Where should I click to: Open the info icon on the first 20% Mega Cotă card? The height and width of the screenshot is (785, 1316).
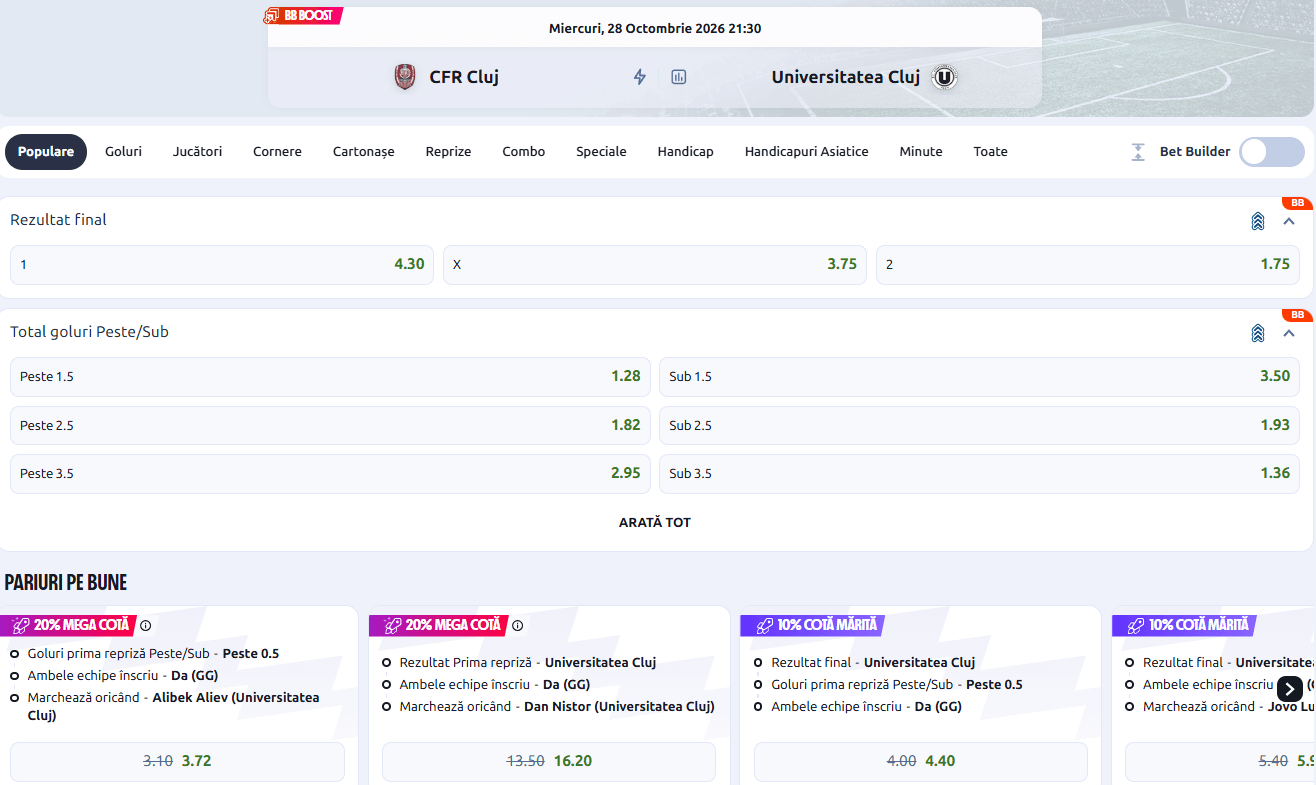(x=146, y=626)
